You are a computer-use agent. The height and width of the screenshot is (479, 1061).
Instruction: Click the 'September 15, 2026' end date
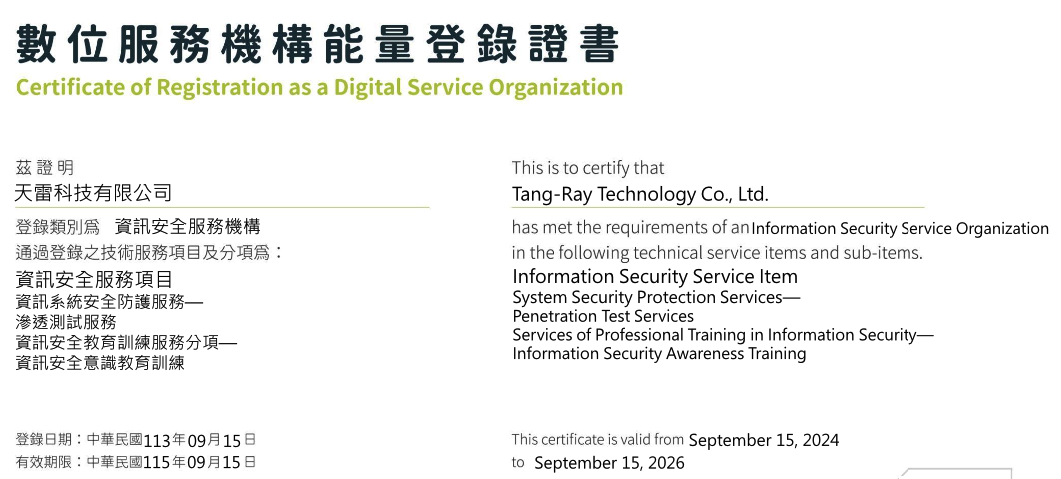(609, 463)
